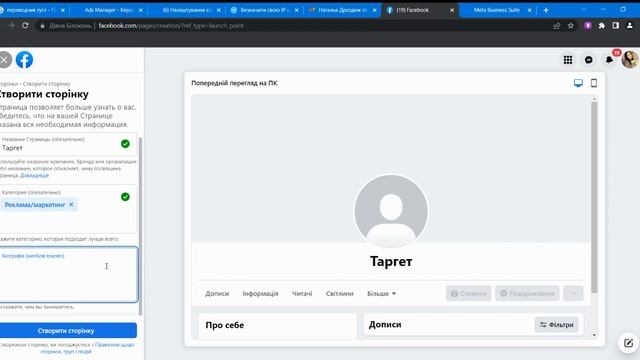Reload the page with browser refresh
640x360 pixels.
coord(25,25)
